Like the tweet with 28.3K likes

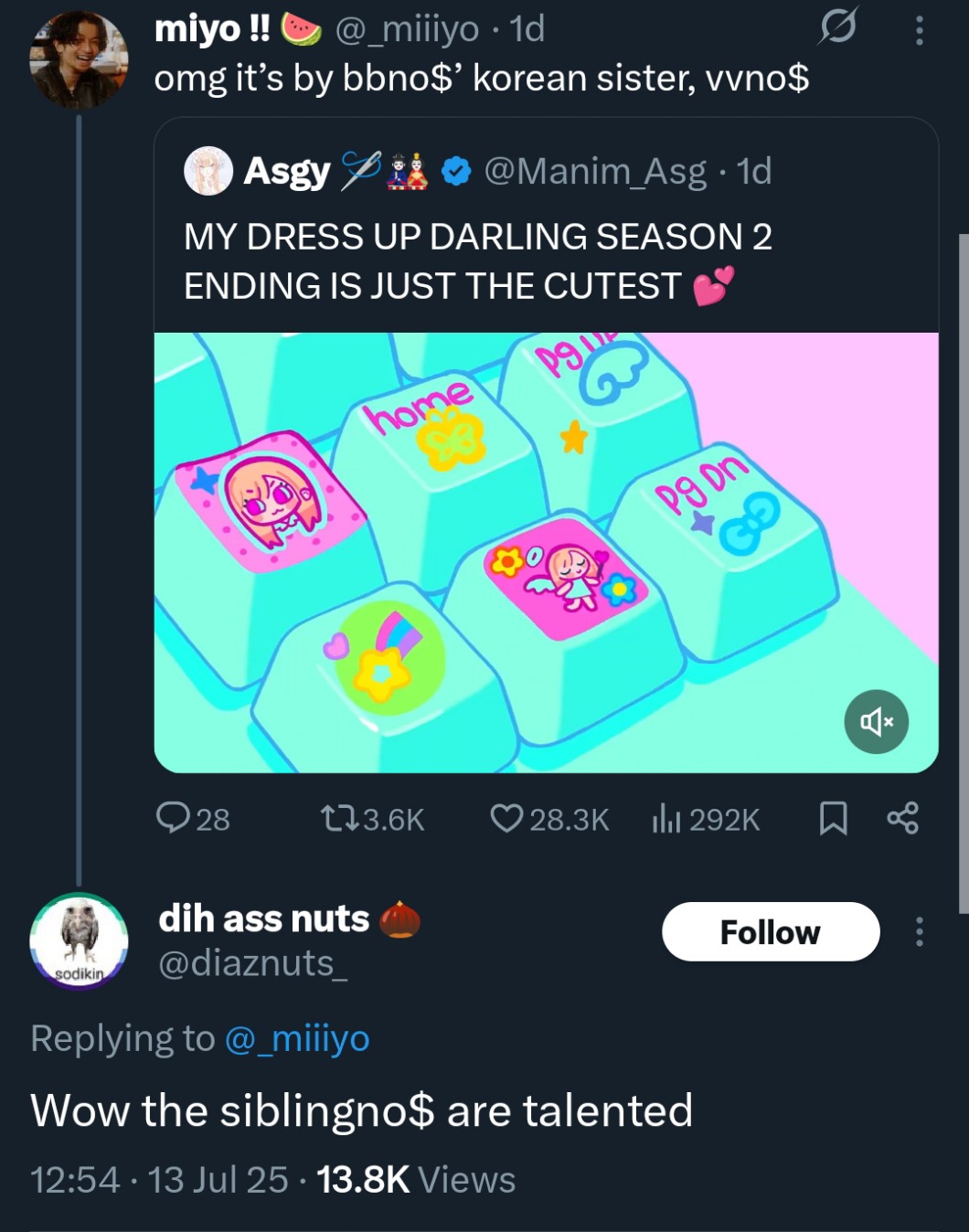click(506, 818)
